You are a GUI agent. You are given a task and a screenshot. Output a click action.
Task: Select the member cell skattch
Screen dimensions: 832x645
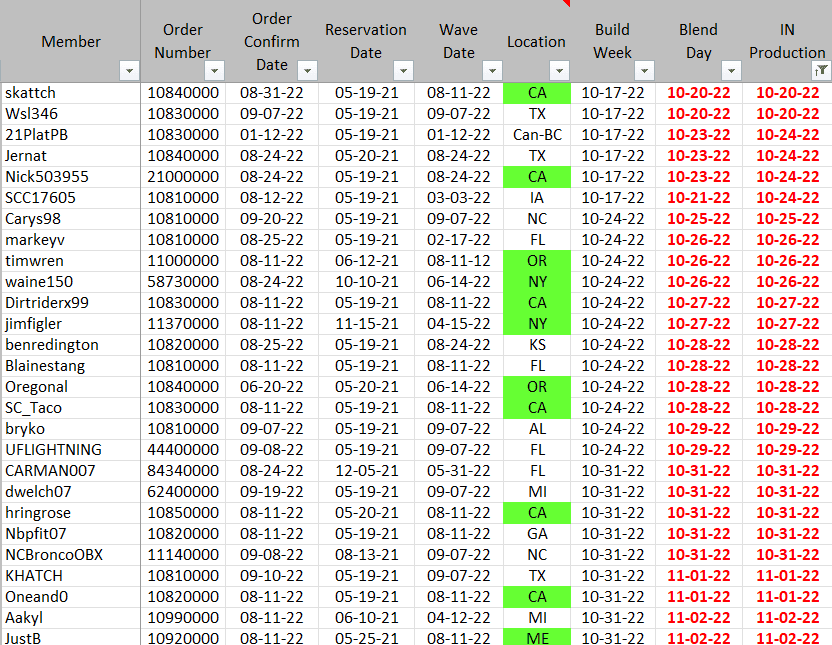coord(70,93)
